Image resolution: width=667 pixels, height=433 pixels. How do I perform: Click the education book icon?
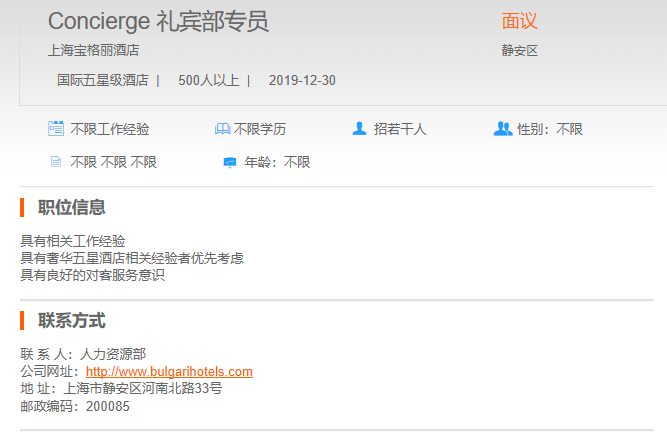coord(222,129)
